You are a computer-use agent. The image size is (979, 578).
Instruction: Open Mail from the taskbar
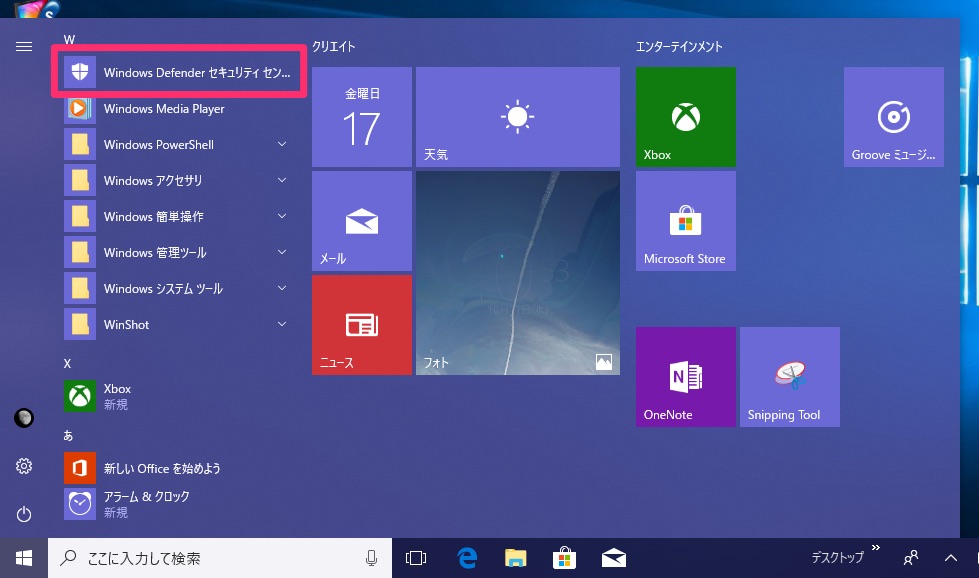614,558
